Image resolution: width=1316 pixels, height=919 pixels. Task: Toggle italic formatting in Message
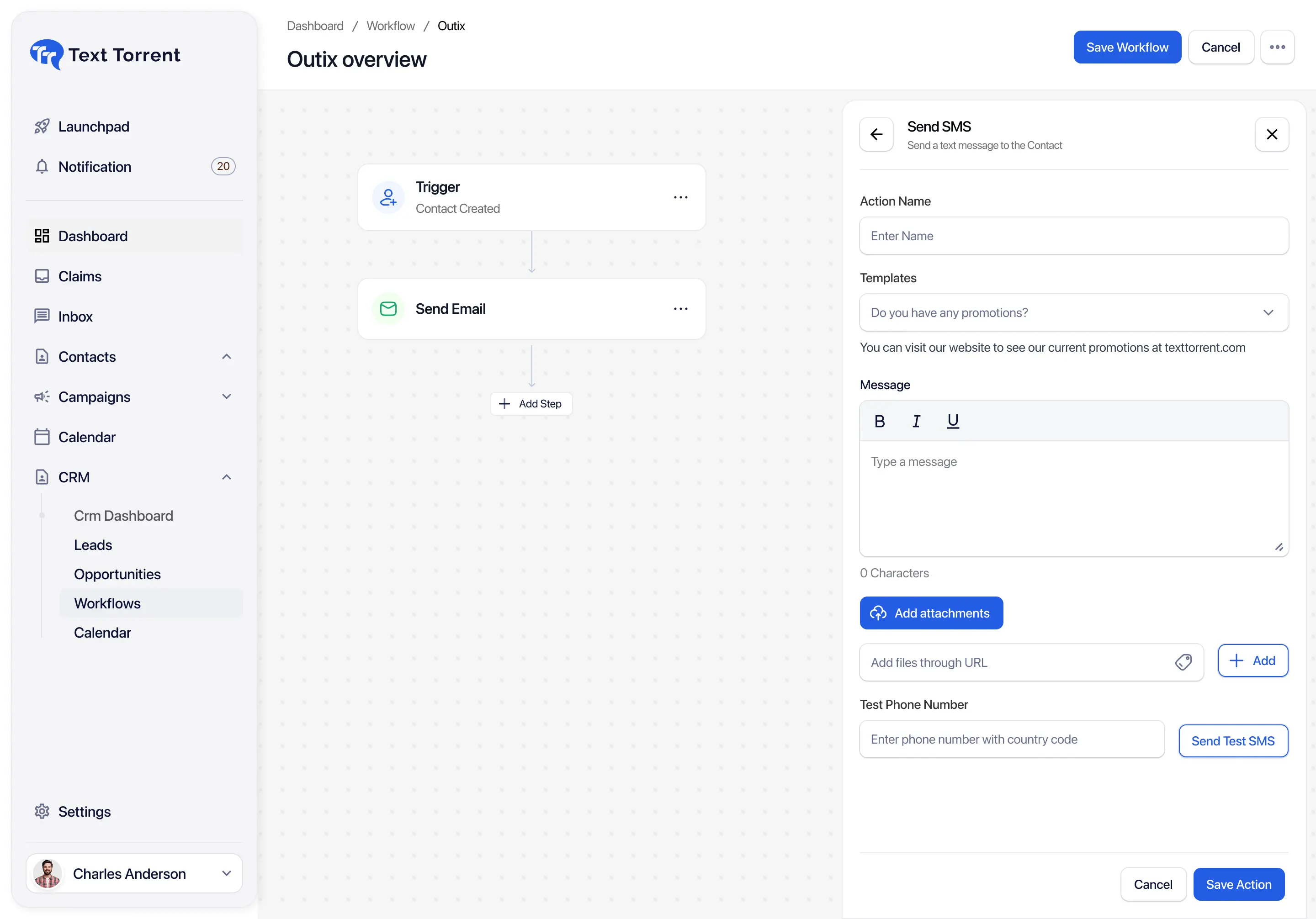pos(916,421)
